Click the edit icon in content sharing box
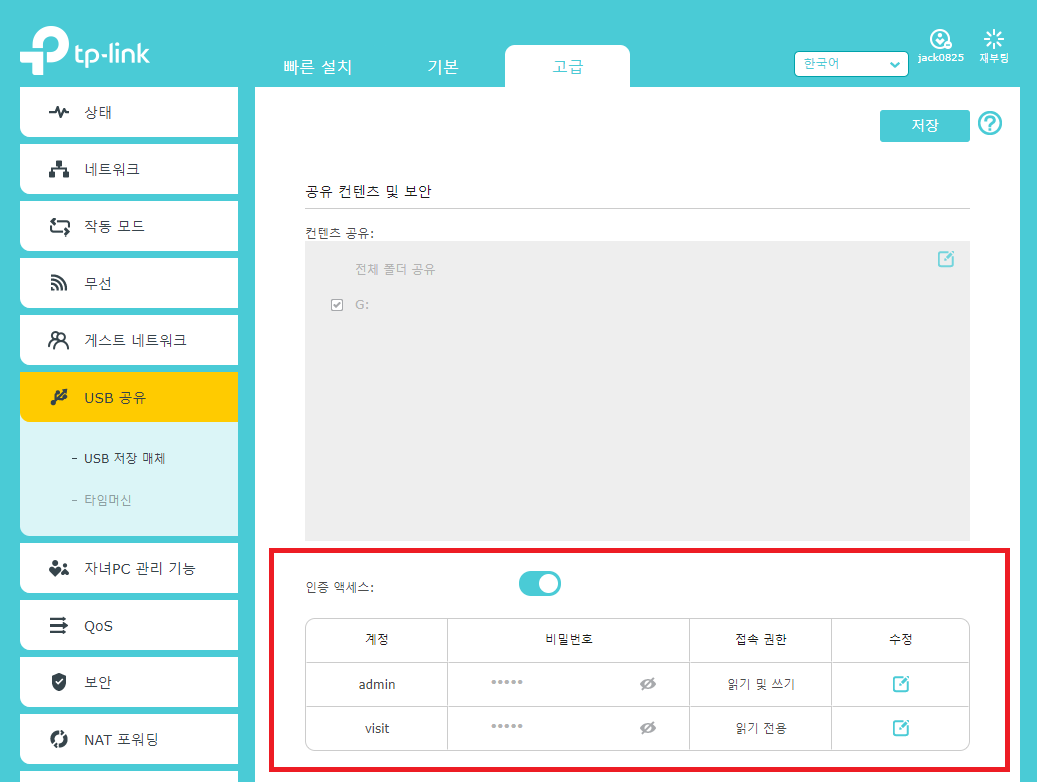This screenshot has height=782, width=1037. click(946, 259)
